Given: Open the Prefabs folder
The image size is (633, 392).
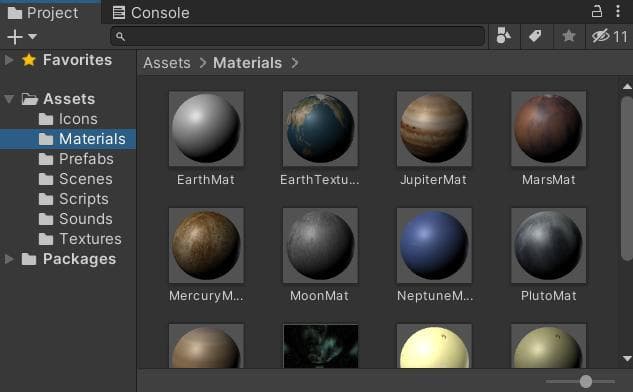Looking at the screenshot, I should tap(76, 159).
